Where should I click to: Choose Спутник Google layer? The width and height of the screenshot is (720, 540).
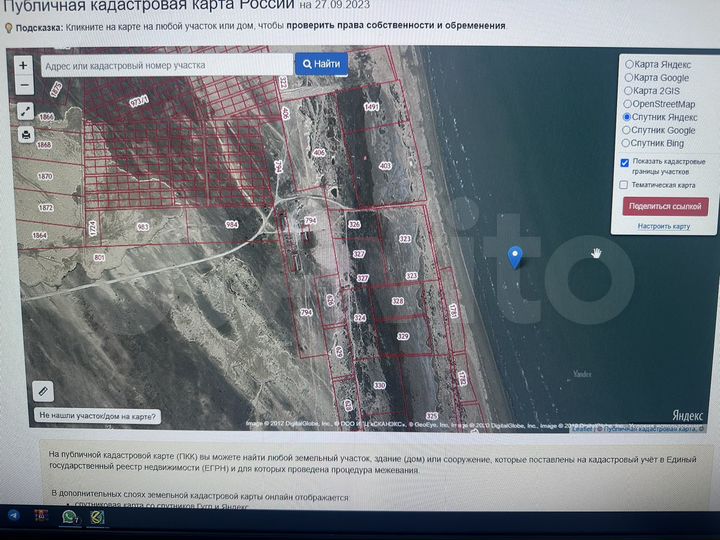[658, 130]
